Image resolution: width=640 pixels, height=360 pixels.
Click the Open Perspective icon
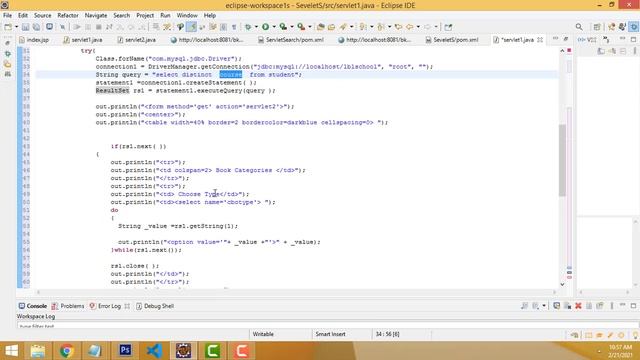(x=597, y=27)
